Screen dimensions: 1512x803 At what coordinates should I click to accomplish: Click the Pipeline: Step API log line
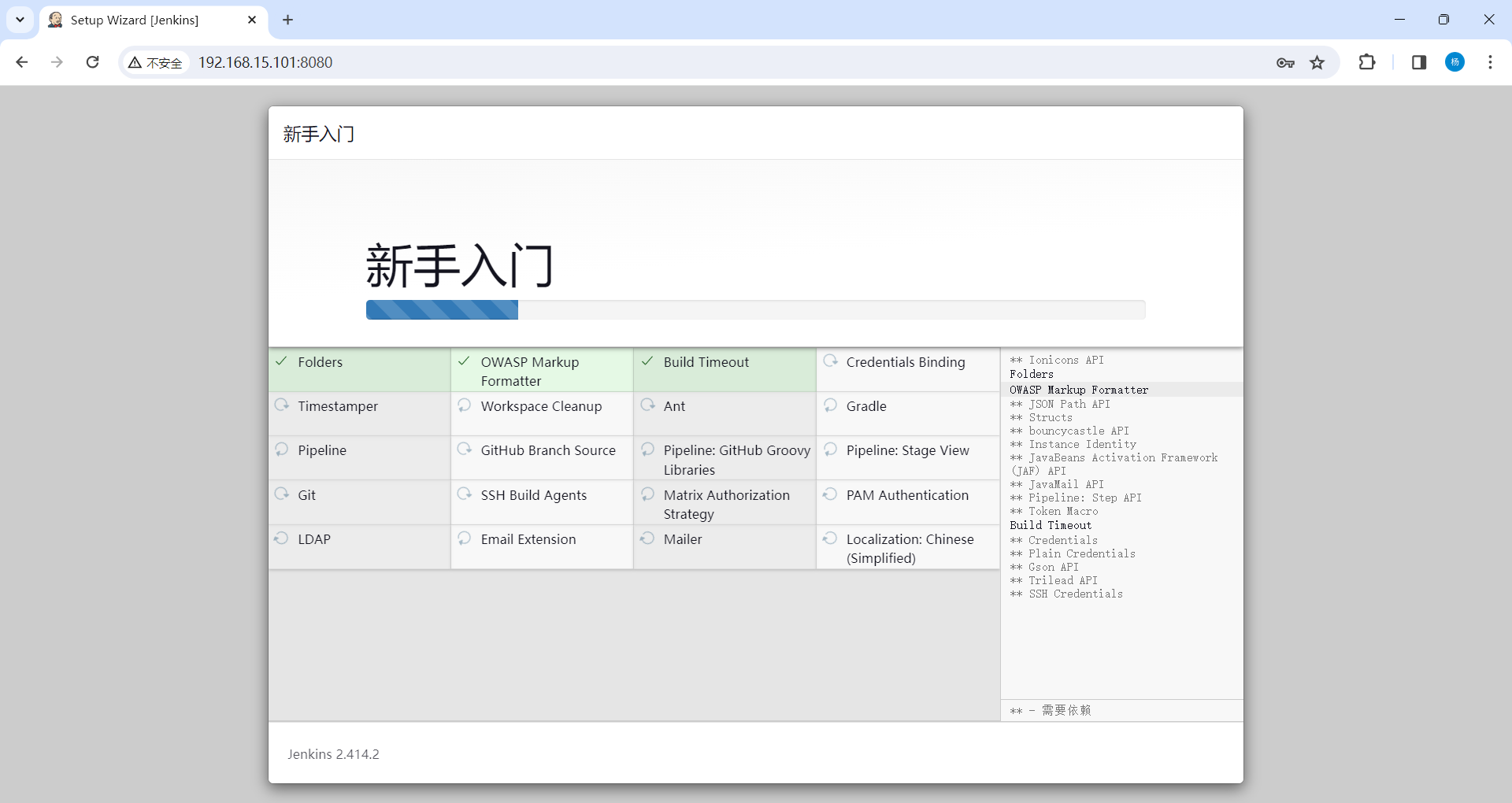(1076, 498)
